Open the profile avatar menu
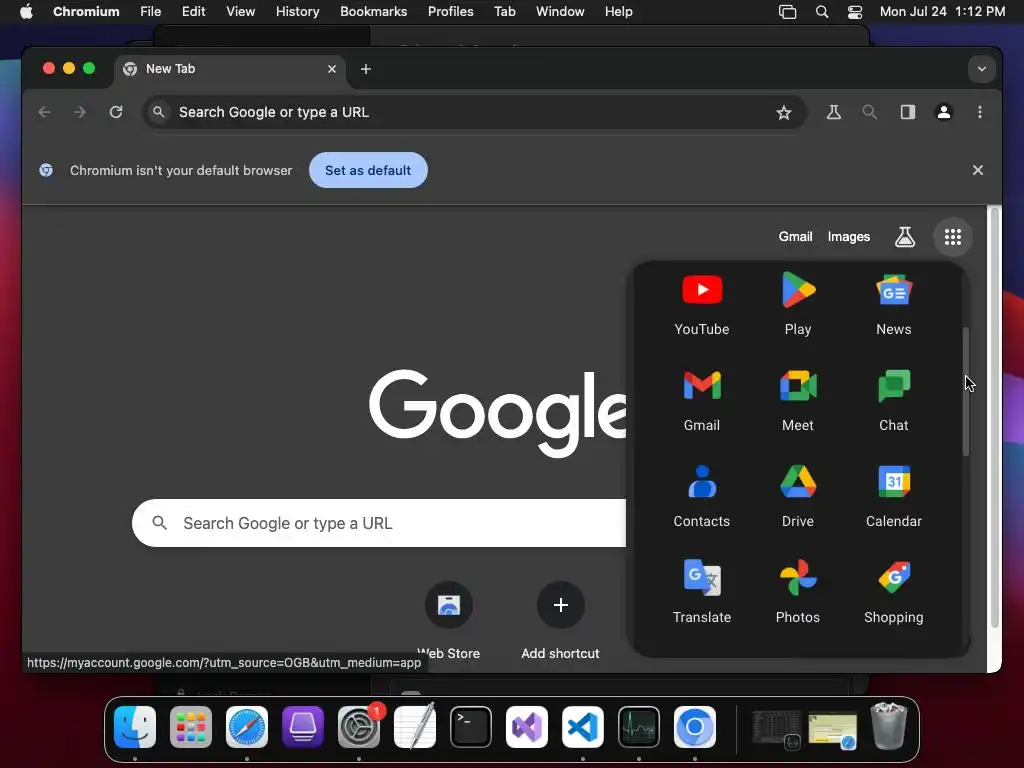 [x=944, y=112]
